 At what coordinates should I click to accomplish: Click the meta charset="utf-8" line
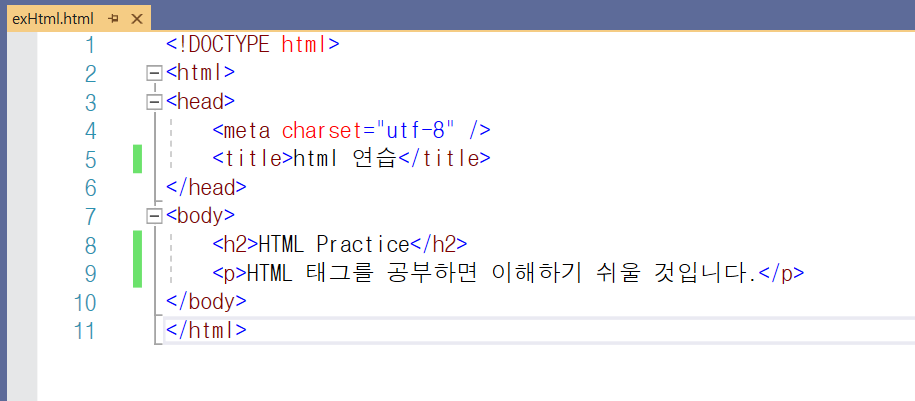[x=351, y=130]
